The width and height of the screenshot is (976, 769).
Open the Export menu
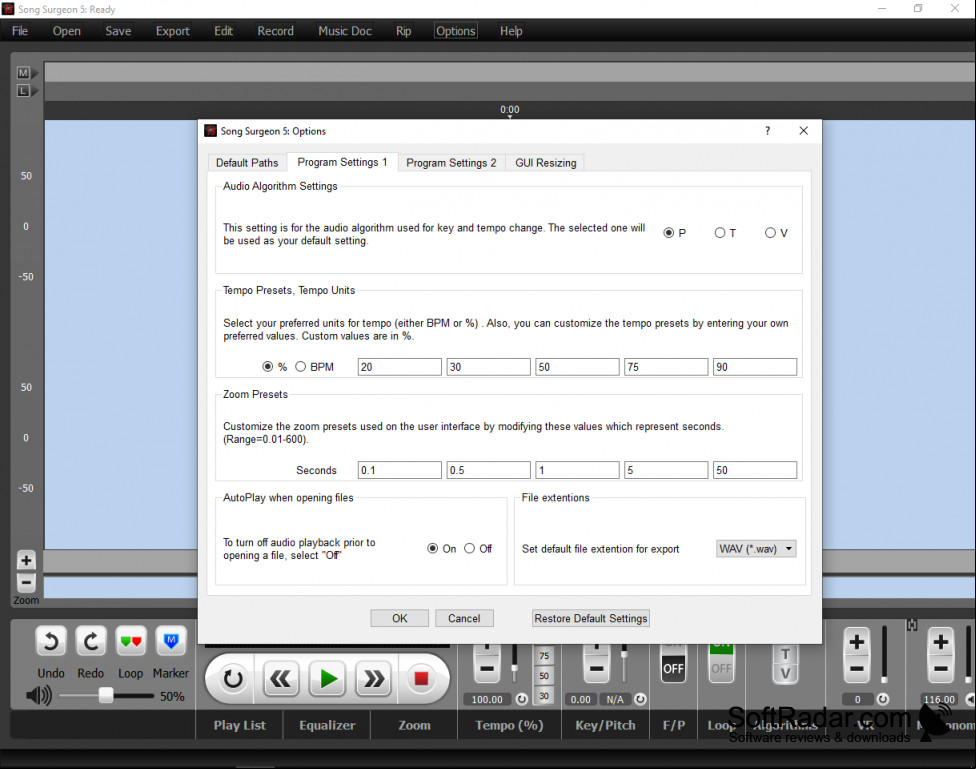tap(172, 31)
